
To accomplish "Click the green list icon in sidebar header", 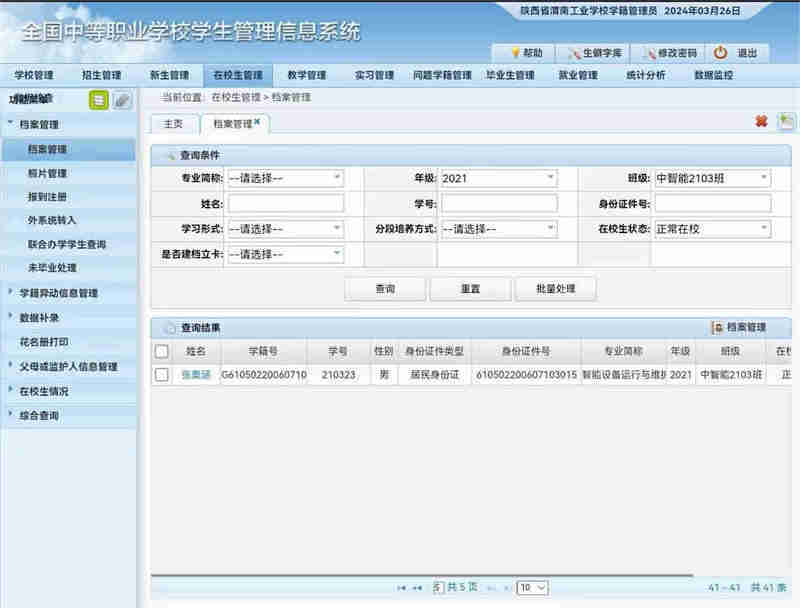I will click(x=99, y=99).
